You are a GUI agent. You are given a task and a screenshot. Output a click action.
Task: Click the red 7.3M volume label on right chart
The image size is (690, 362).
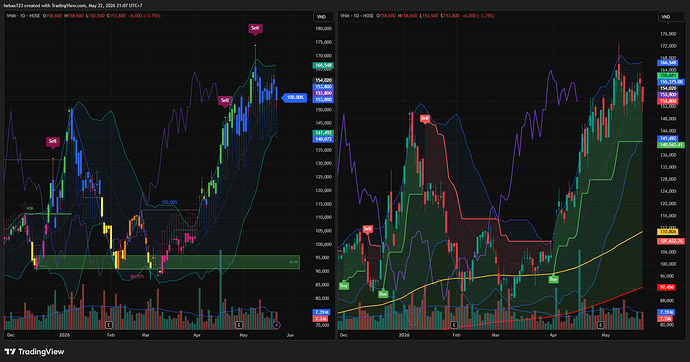point(666,318)
